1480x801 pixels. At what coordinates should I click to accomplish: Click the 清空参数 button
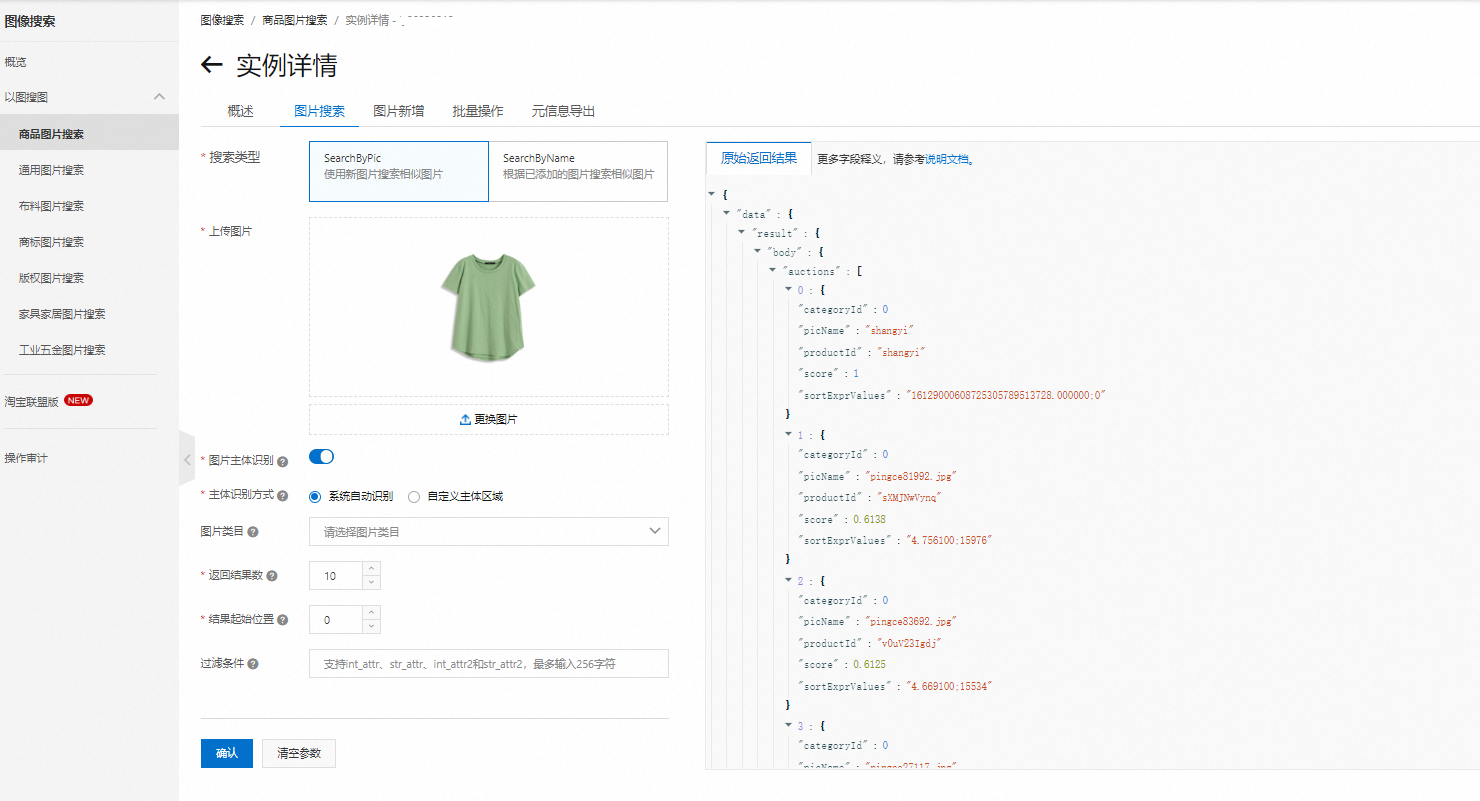click(299, 753)
